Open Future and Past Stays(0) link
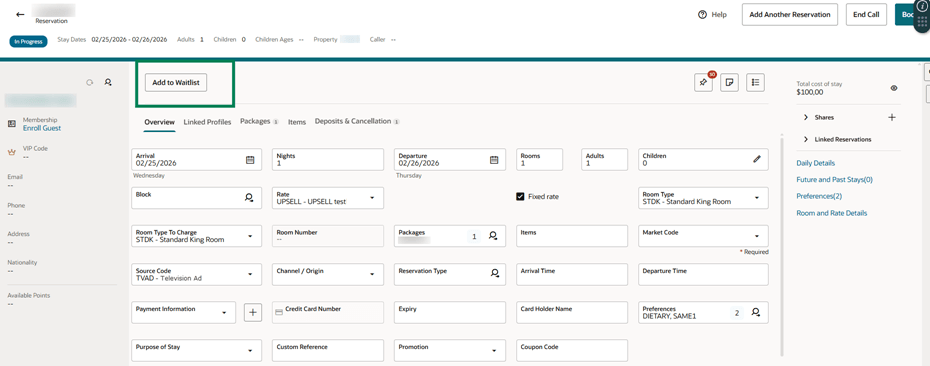The height and width of the screenshot is (366, 930). (x=835, y=179)
